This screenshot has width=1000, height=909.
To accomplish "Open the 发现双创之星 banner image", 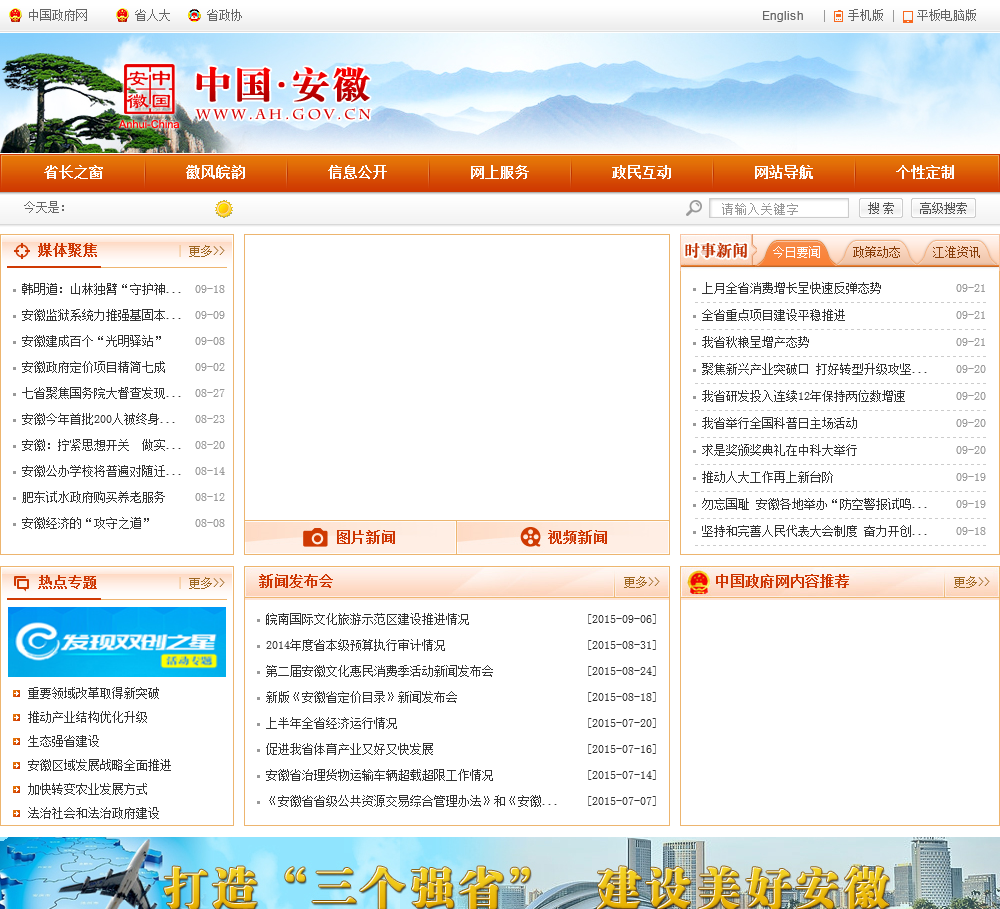I will pyautogui.click(x=117, y=642).
